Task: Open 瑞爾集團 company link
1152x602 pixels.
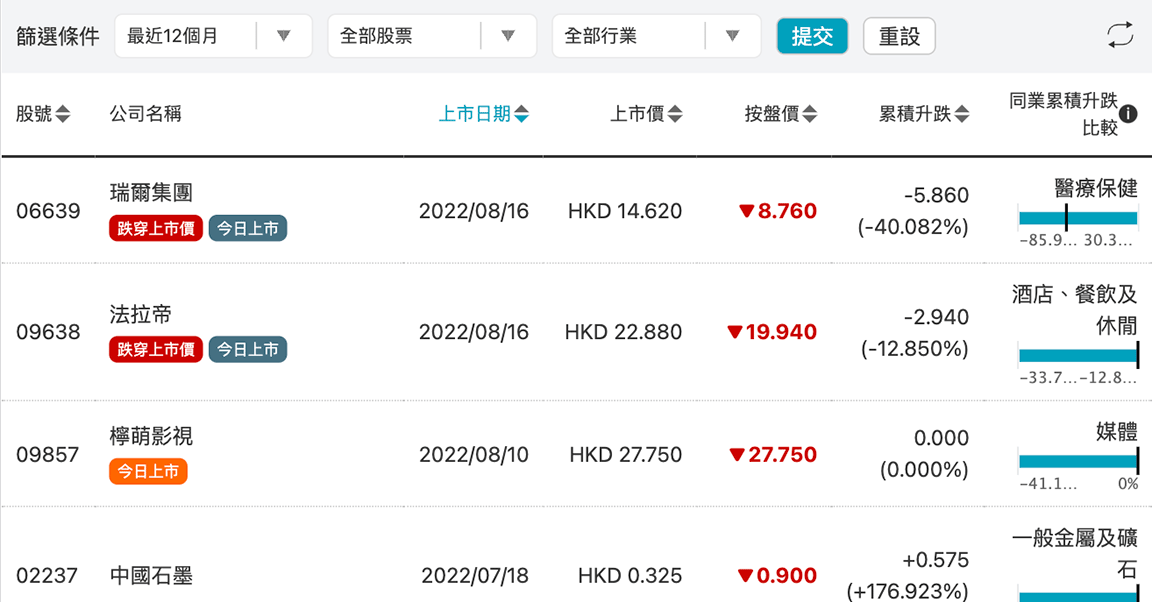Action: pos(151,193)
